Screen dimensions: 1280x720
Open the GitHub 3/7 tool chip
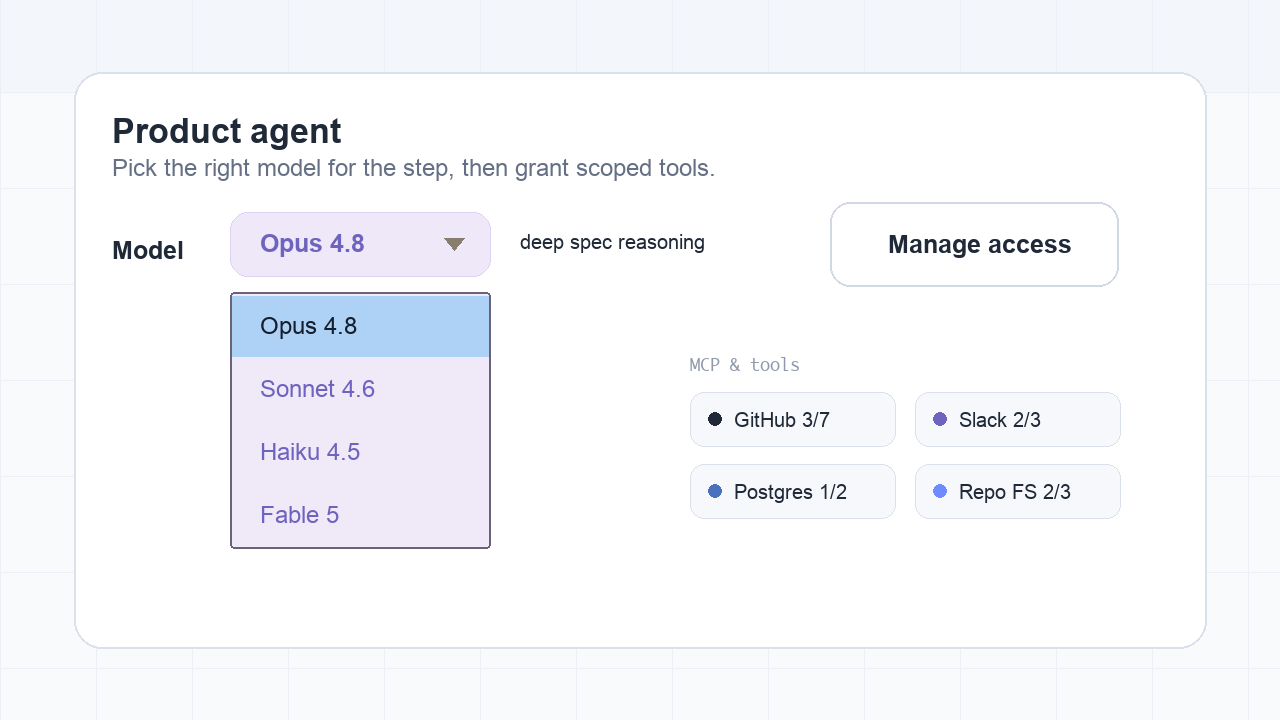click(793, 419)
